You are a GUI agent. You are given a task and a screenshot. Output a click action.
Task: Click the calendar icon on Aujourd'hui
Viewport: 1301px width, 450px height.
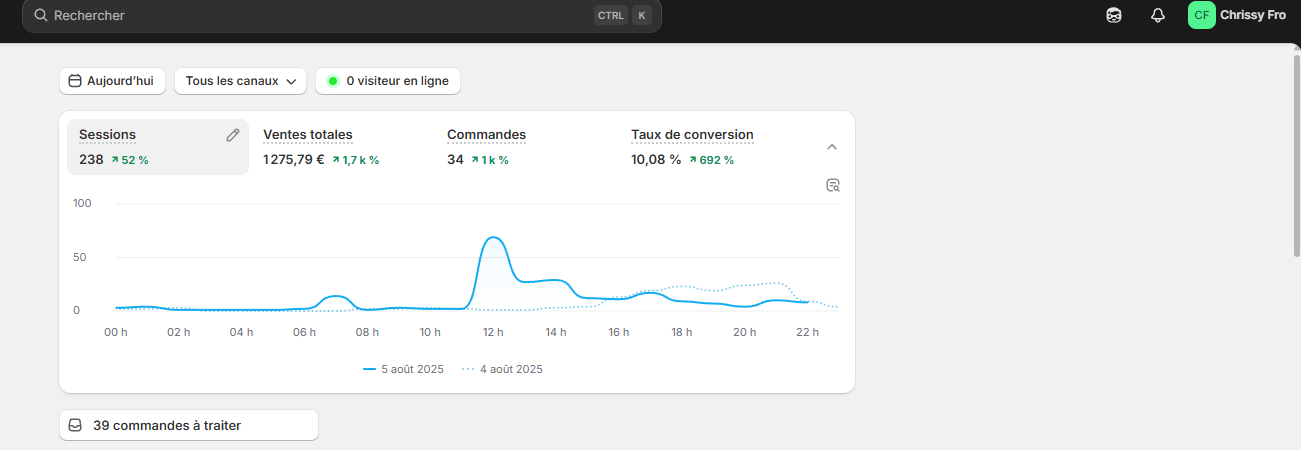coord(75,81)
